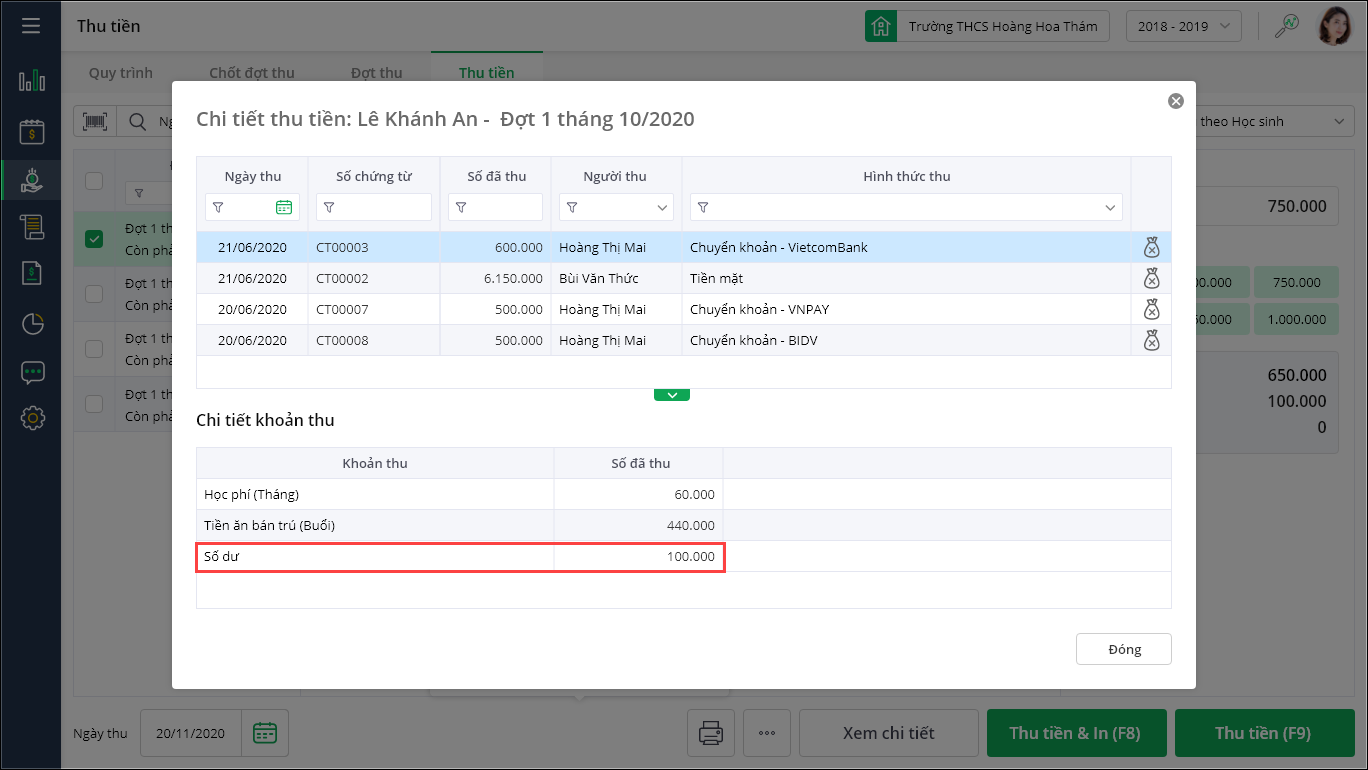Toggle the select-all header checkbox
Image resolution: width=1368 pixels, height=770 pixels.
click(94, 181)
